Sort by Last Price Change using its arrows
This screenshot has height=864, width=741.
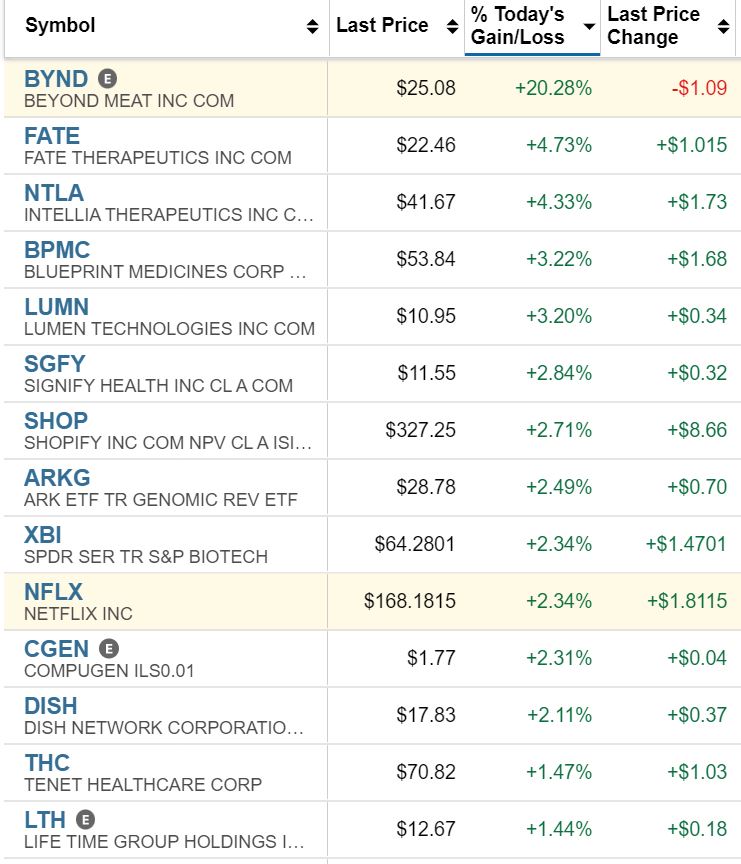pyautogui.click(x=724, y=27)
